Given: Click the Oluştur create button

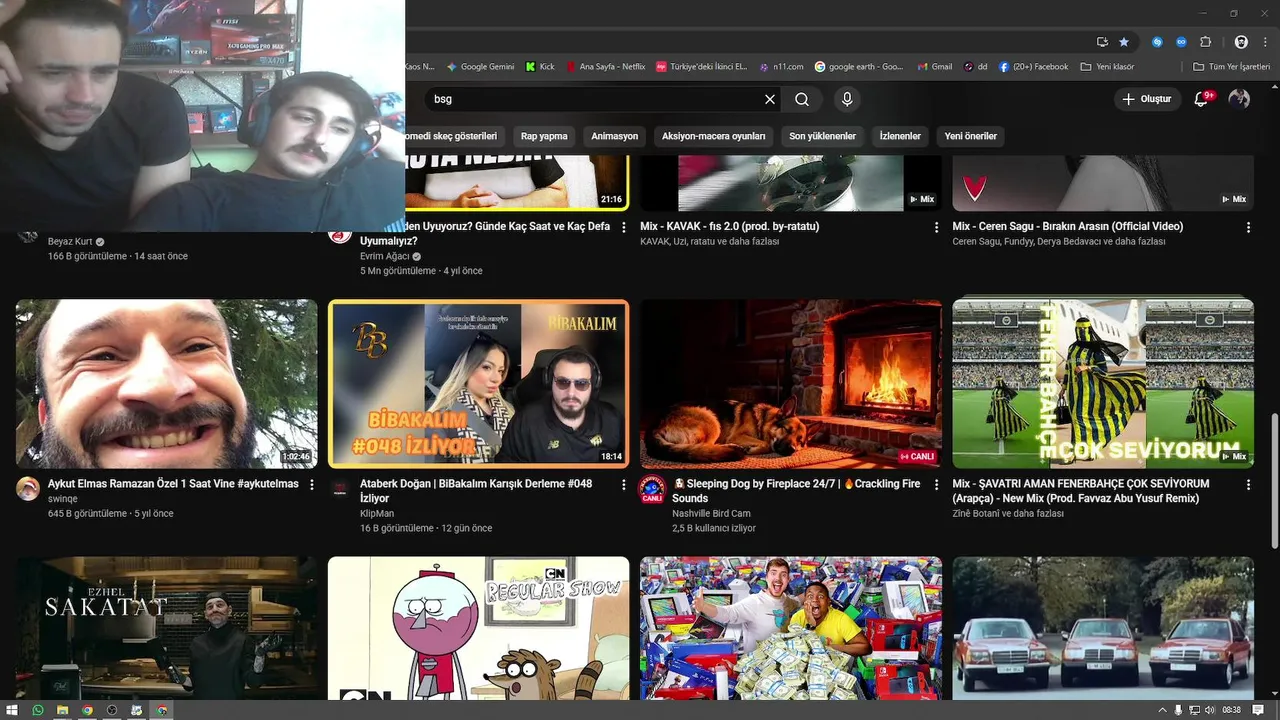Looking at the screenshot, I should pos(1147,99).
